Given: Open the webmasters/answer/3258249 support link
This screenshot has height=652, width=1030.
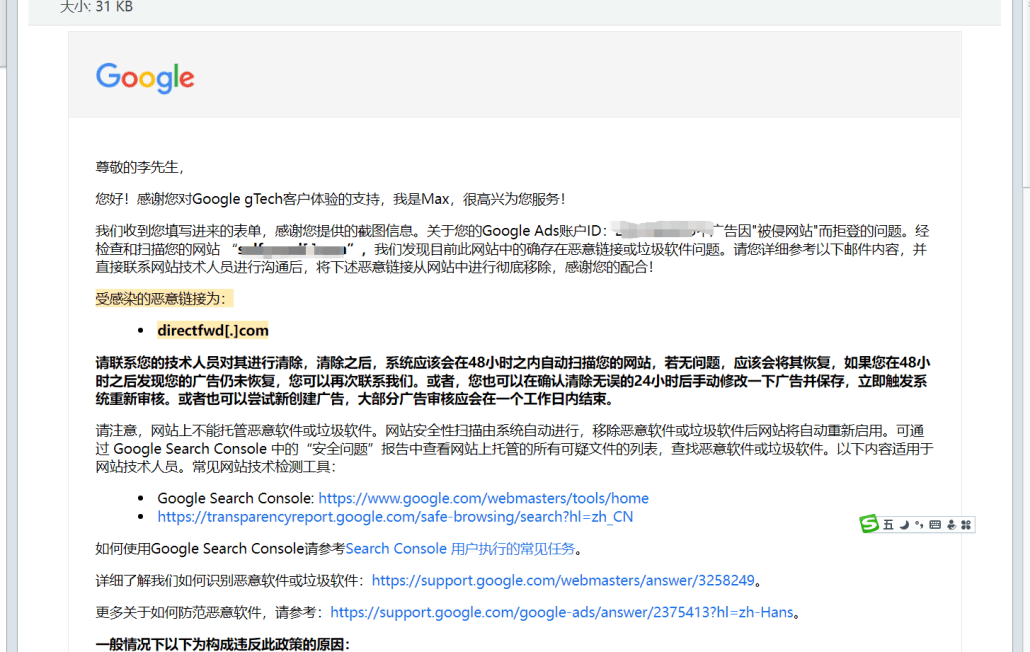Looking at the screenshot, I should click(x=562, y=580).
